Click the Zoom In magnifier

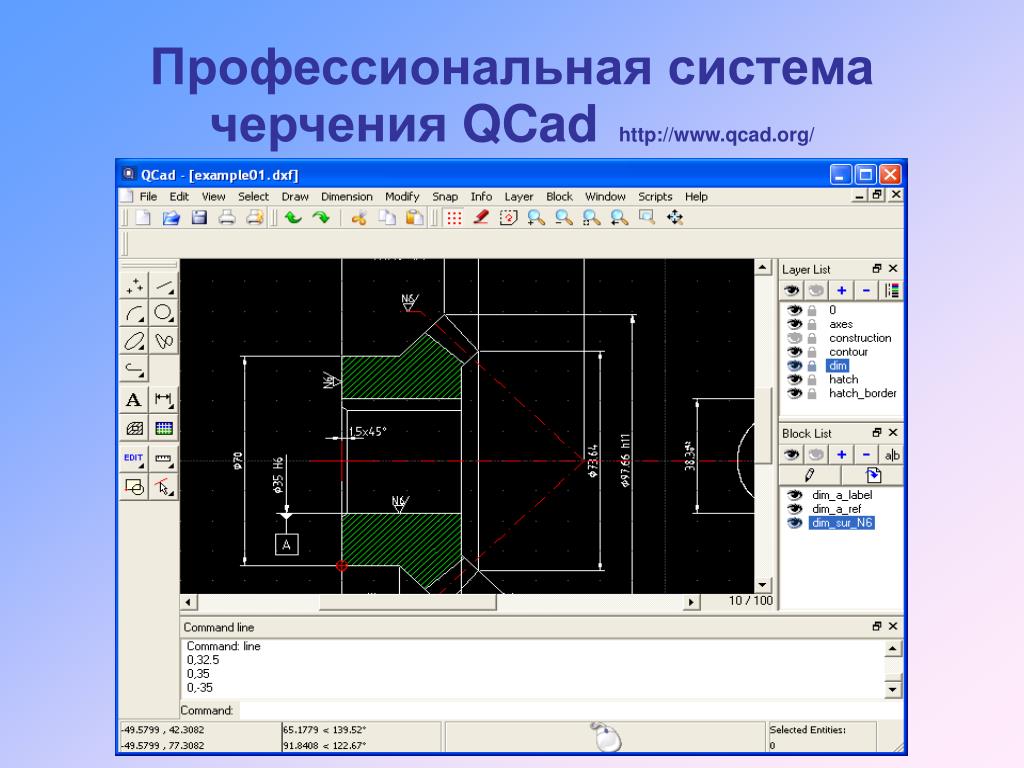pos(536,217)
